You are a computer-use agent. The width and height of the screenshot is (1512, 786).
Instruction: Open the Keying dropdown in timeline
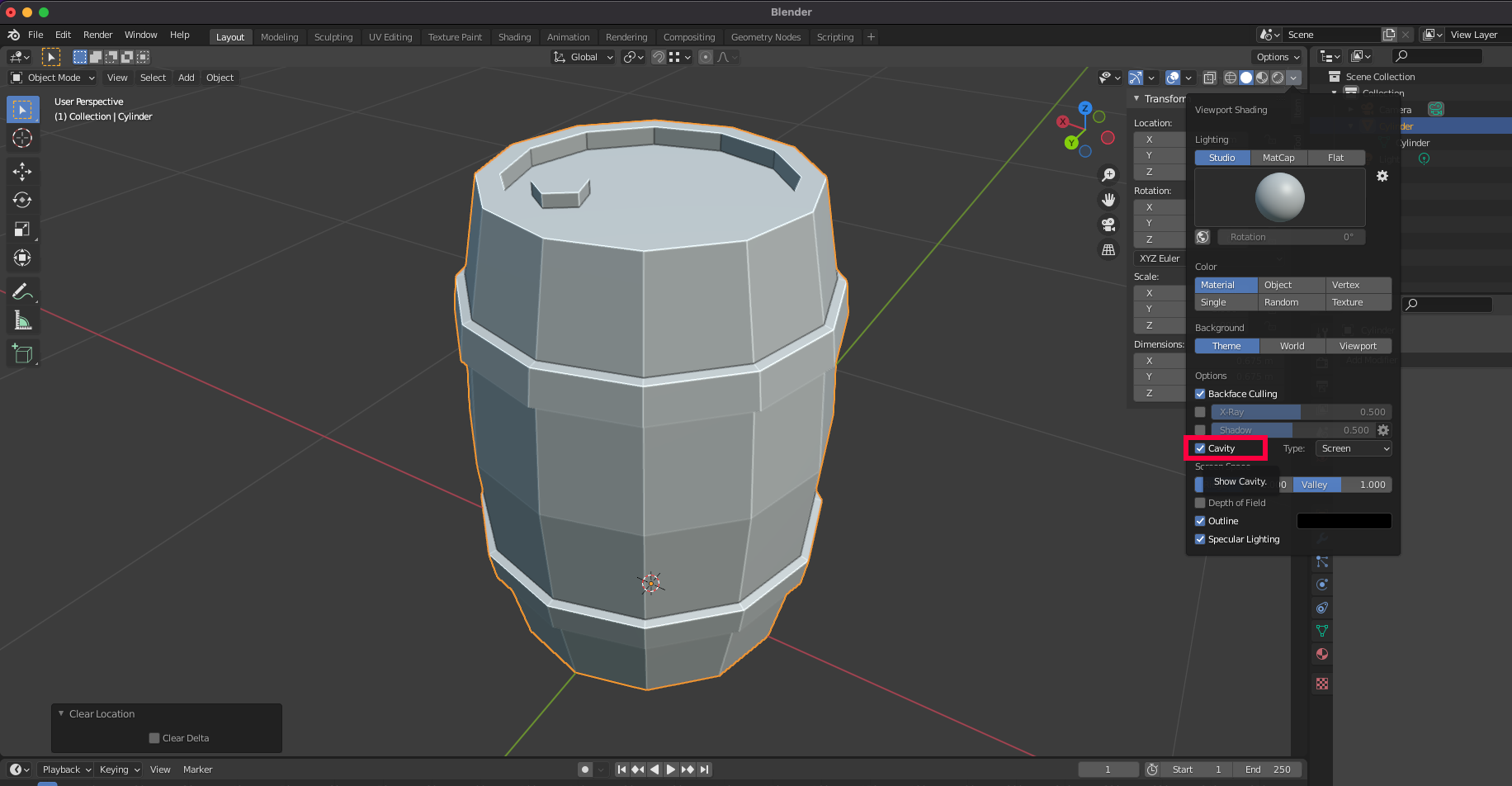point(120,769)
